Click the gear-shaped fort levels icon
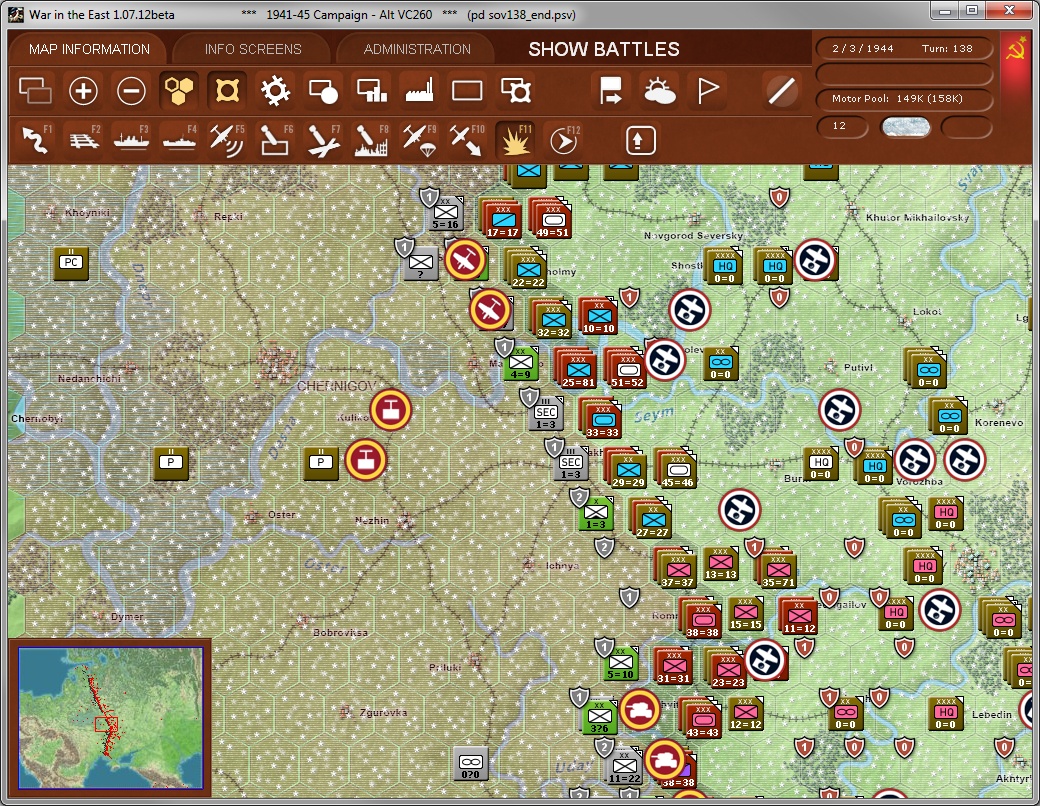1040x806 pixels. point(275,90)
